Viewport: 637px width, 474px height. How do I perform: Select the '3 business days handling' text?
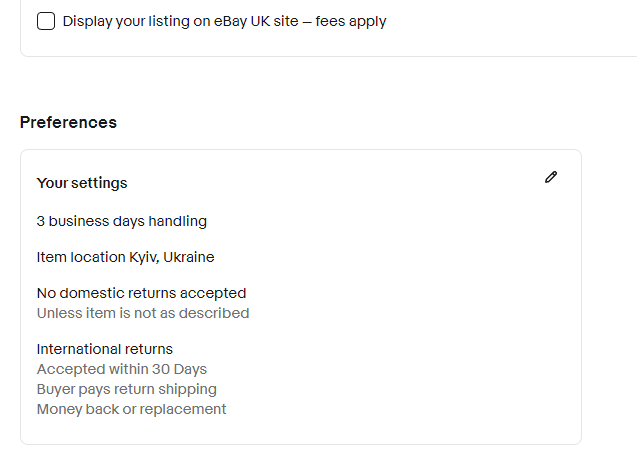coord(121,221)
